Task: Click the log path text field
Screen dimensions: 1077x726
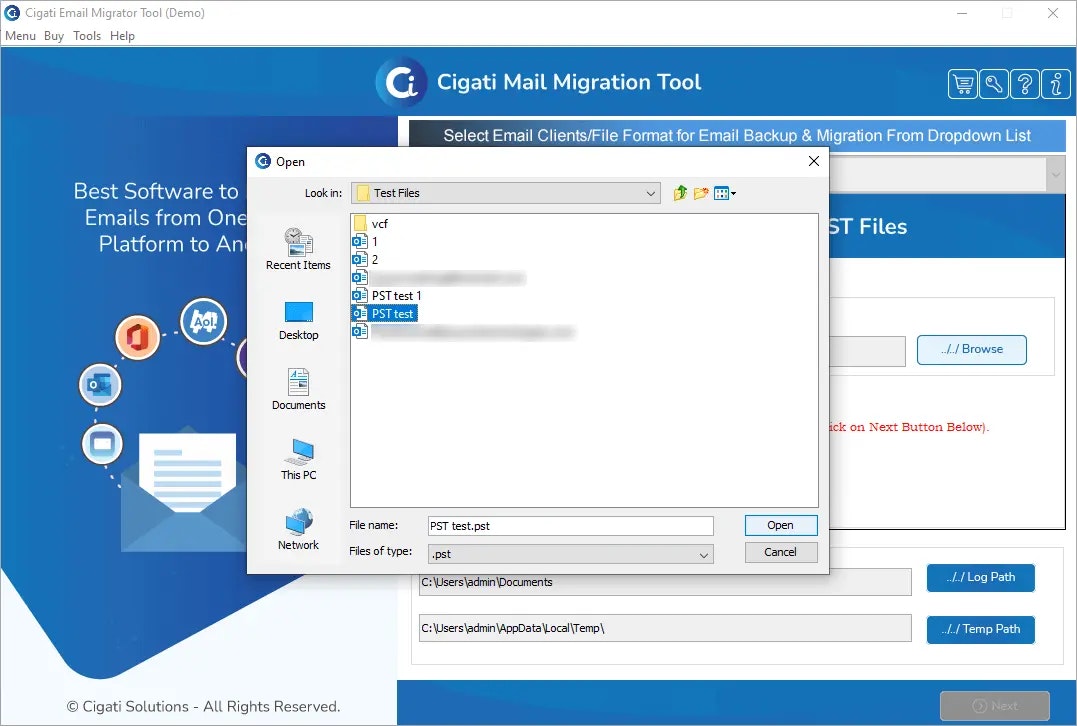Action: (x=665, y=582)
